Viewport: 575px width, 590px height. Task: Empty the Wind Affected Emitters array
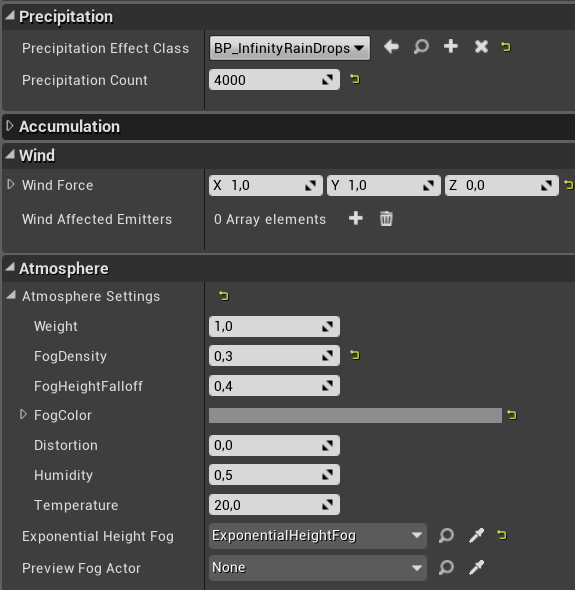(x=386, y=219)
